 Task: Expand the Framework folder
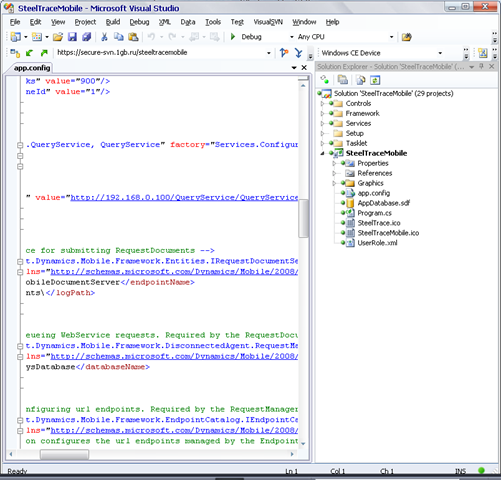click(322, 114)
